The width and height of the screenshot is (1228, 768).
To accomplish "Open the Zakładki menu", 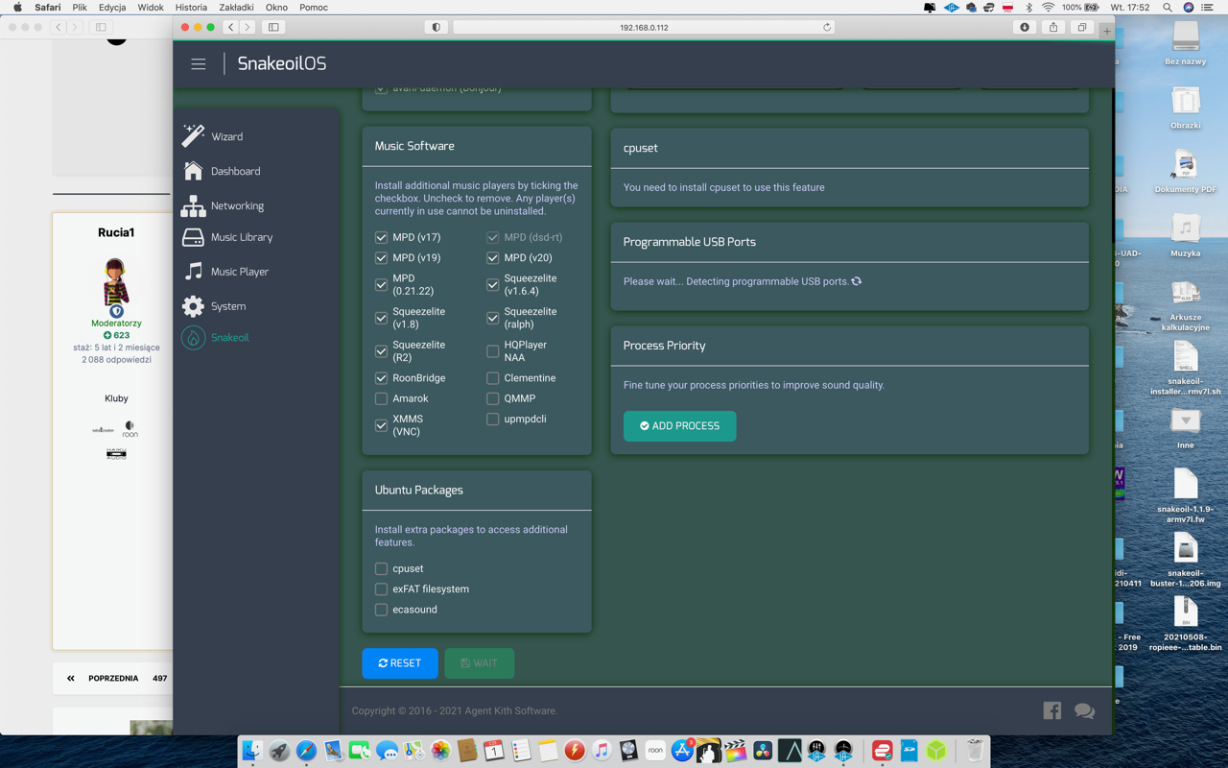I will (236, 7).
